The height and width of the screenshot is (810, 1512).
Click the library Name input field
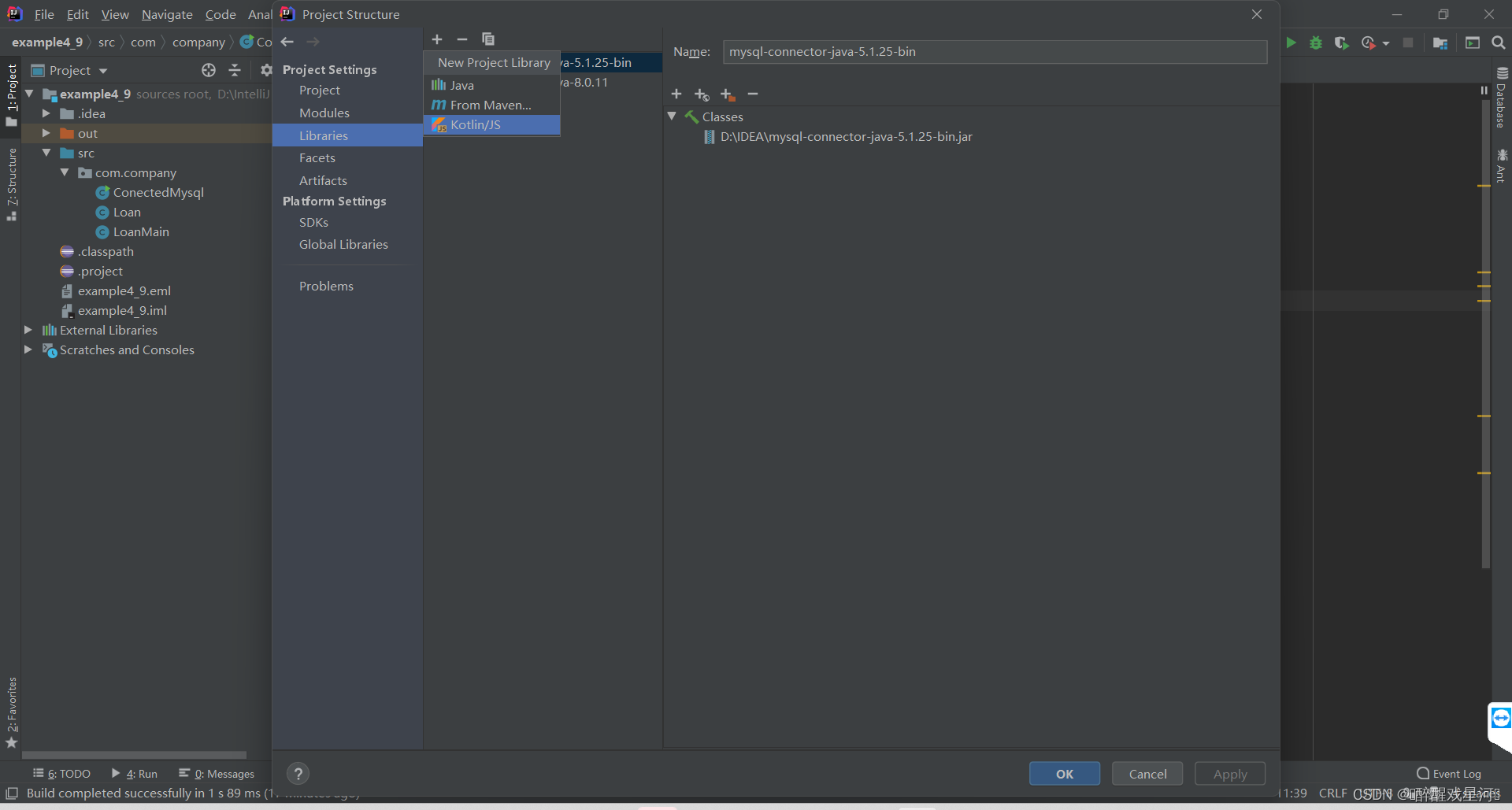click(x=994, y=51)
